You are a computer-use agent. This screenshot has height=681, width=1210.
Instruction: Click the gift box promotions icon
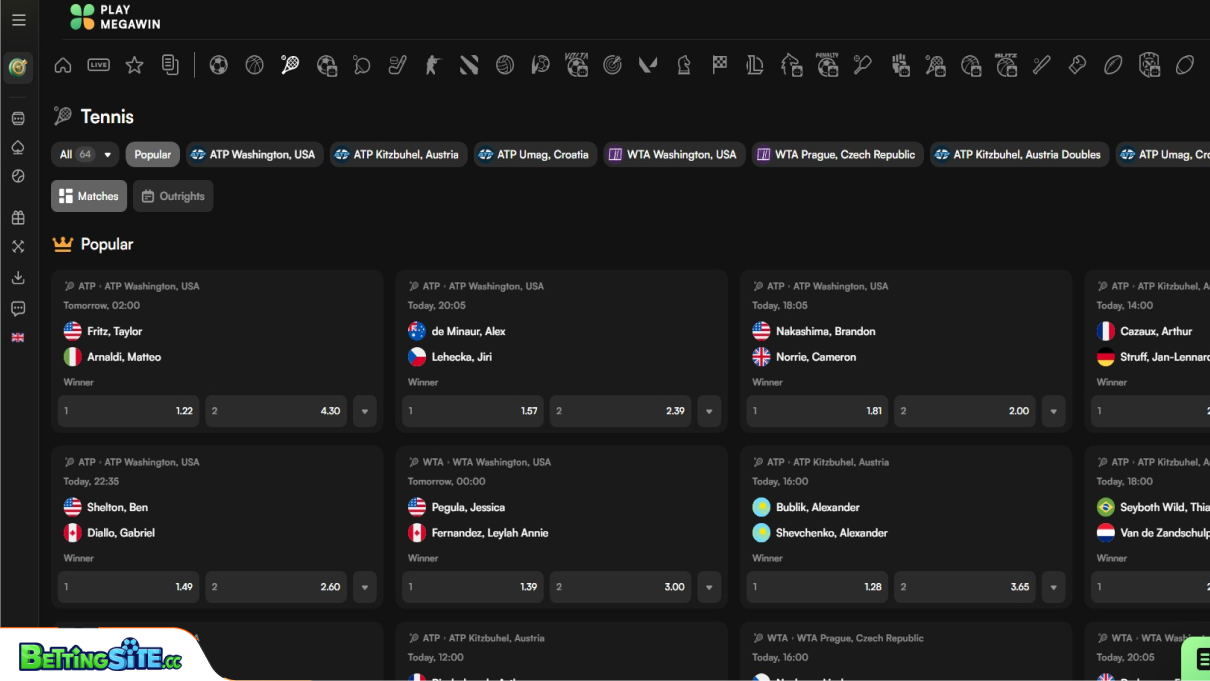click(18, 218)
